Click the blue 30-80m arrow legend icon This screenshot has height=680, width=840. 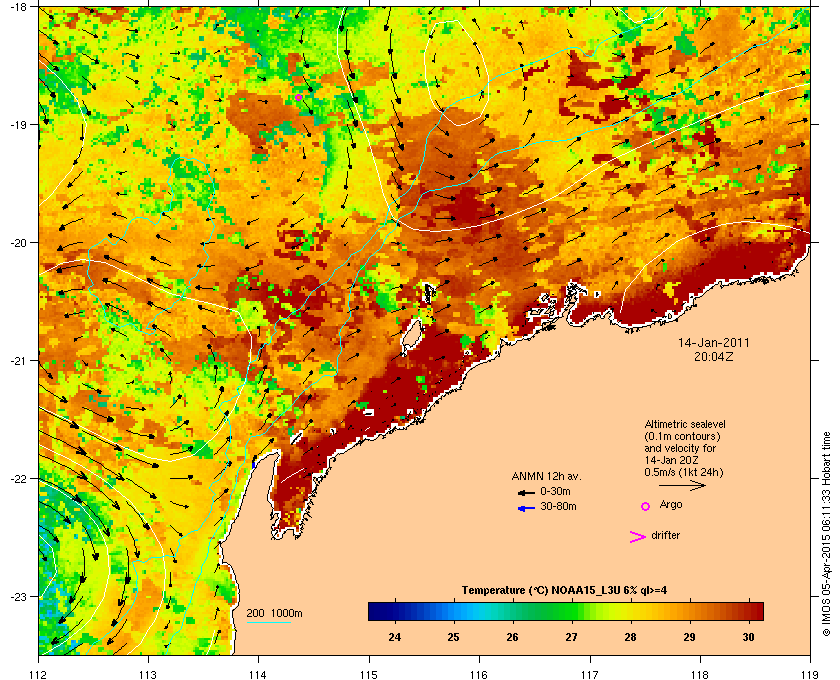click(526, 508)
